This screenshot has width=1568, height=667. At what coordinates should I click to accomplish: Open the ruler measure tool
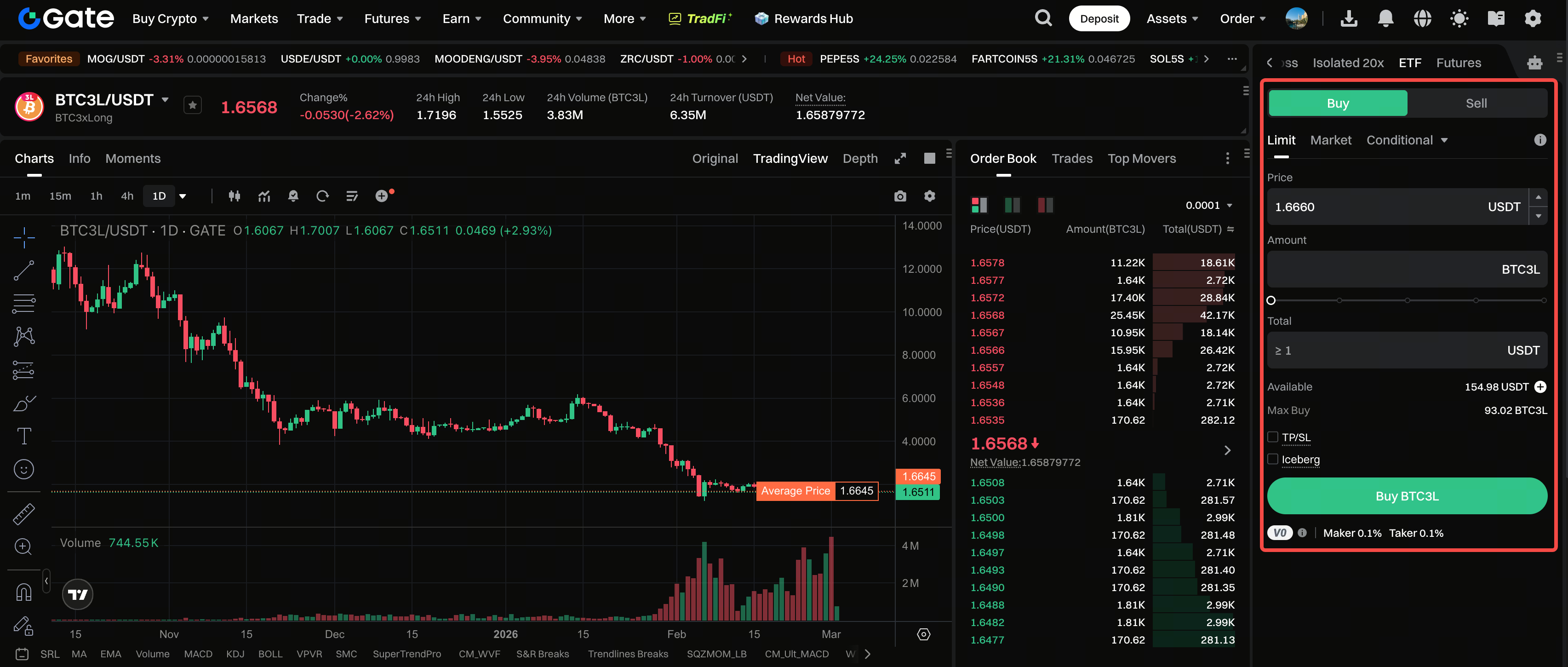click(x=24, y=514)
